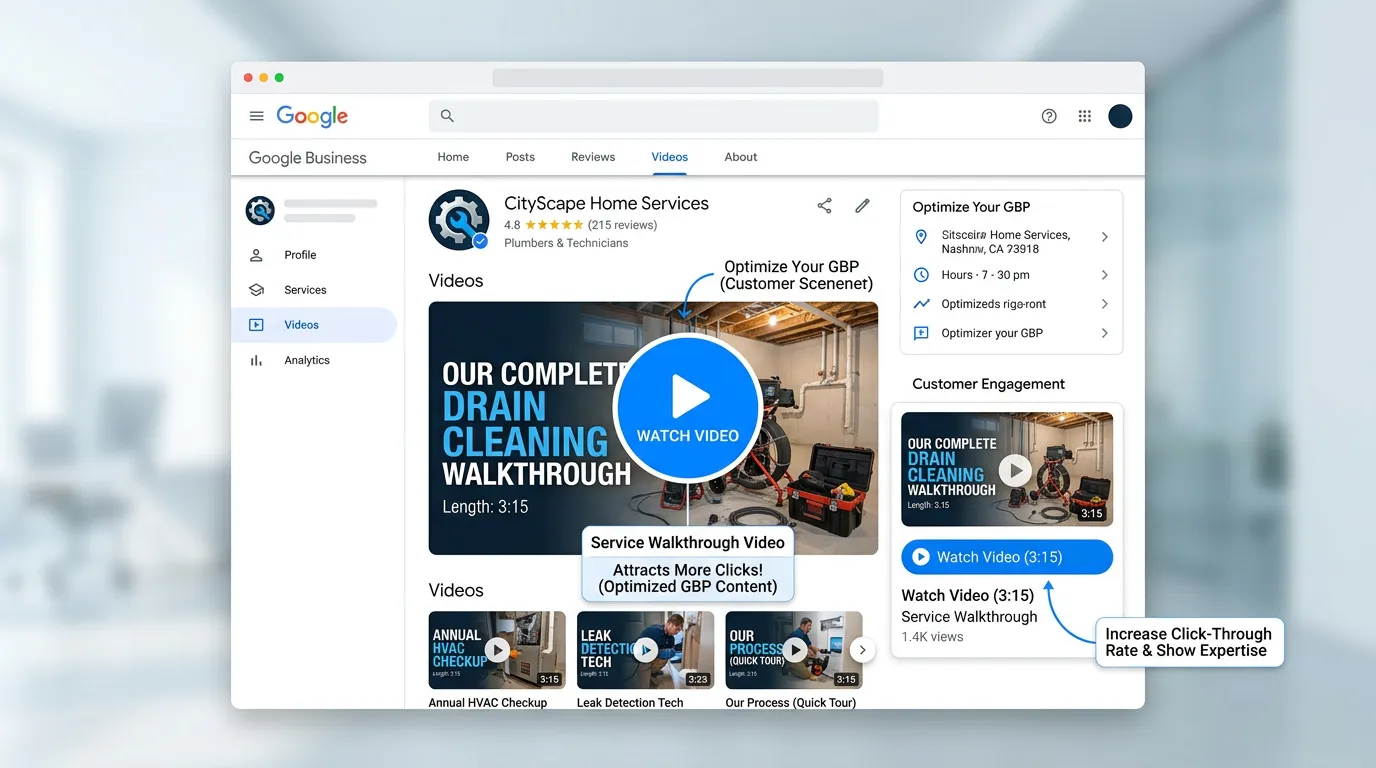Click the CityScape wrench logo

(x=459, y=220)
